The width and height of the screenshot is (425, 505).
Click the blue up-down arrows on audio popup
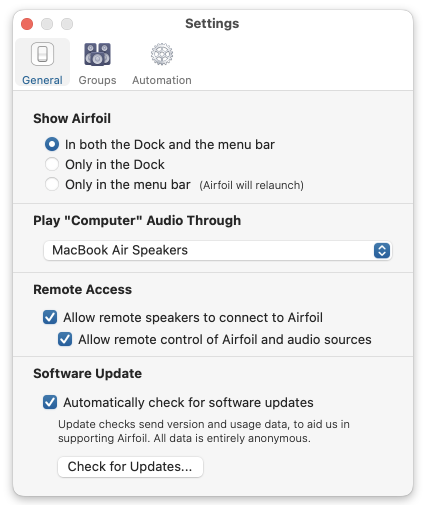tap(382, 250)
